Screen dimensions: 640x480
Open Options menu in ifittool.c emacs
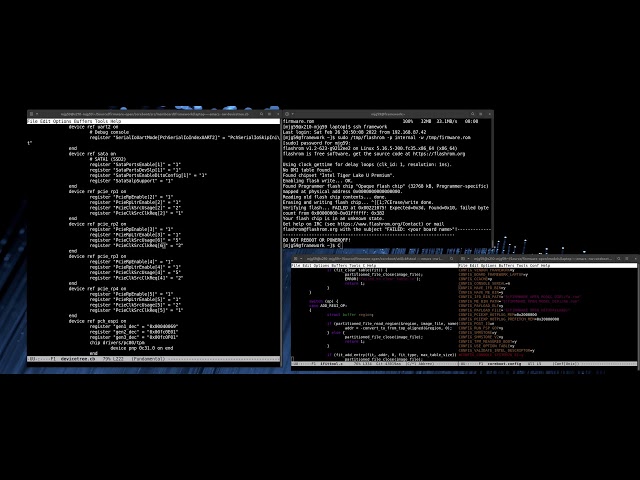(x=322, y=265)
